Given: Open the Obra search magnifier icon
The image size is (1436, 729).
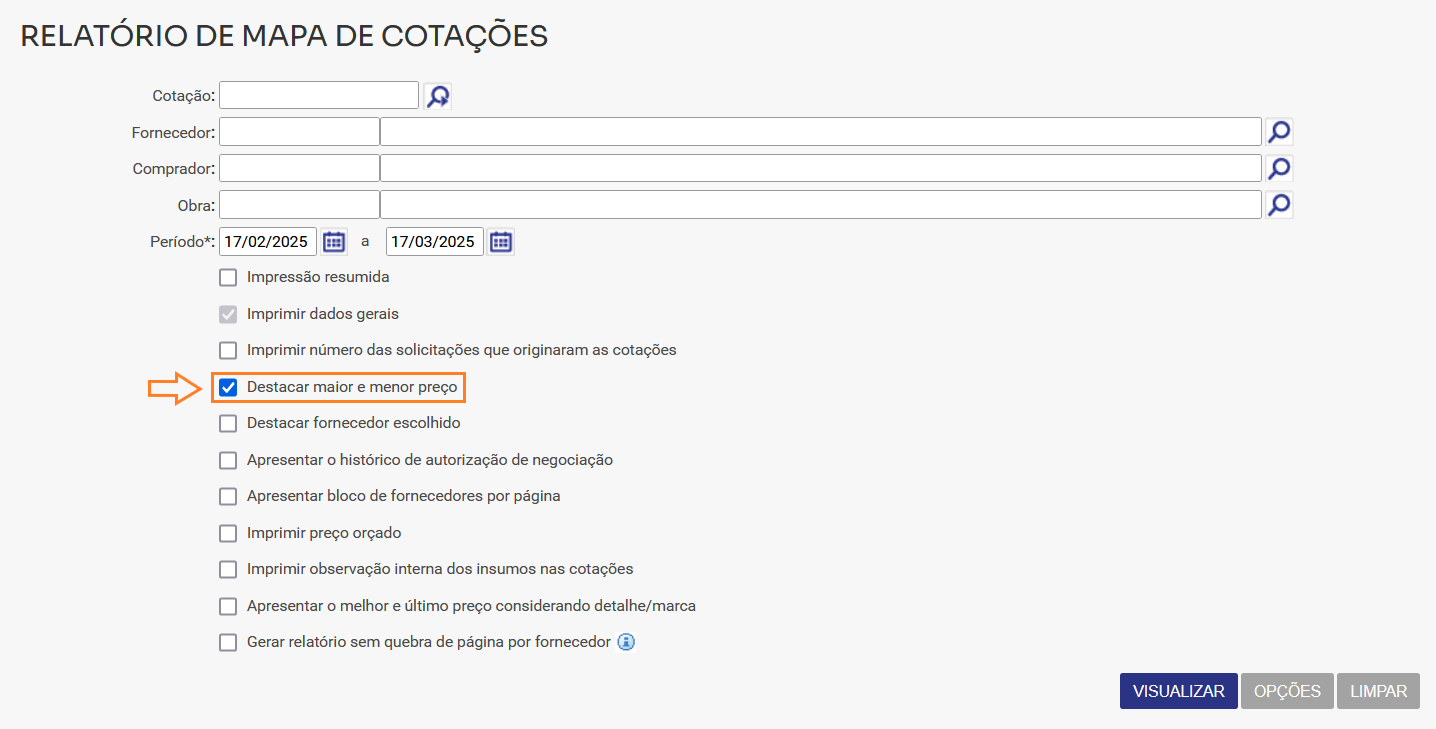Looking at the screenshot, I should point(1279,205).
